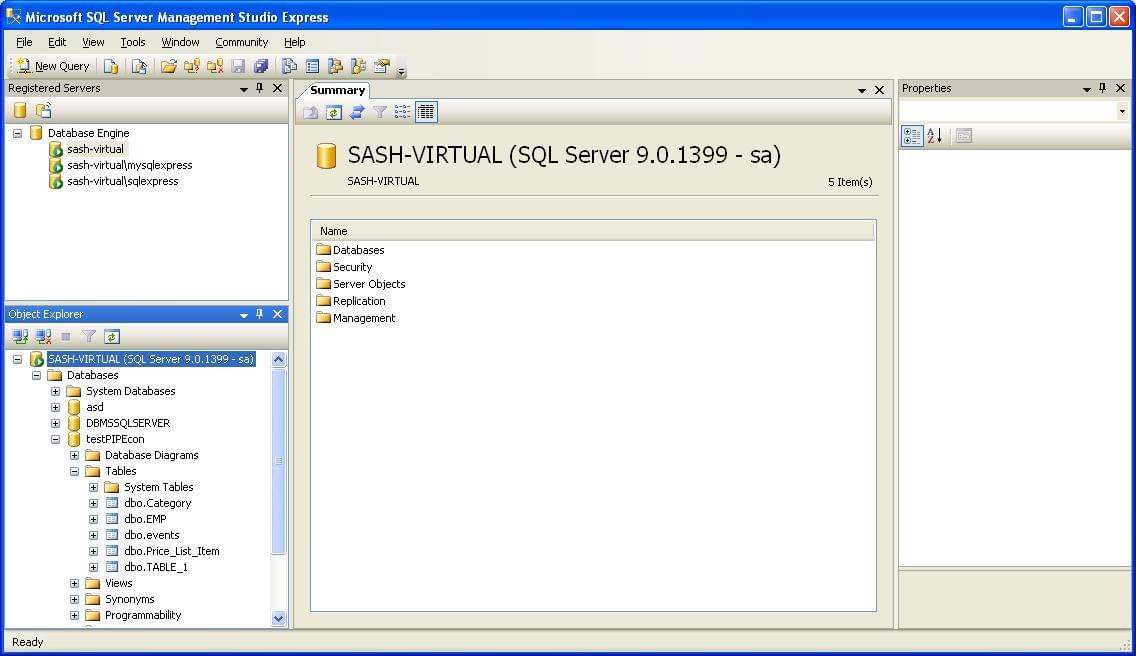This screenshot has height=656, width=1136.
Task: Click the Filter icon in Object Explorer
Action: [89, 336]
